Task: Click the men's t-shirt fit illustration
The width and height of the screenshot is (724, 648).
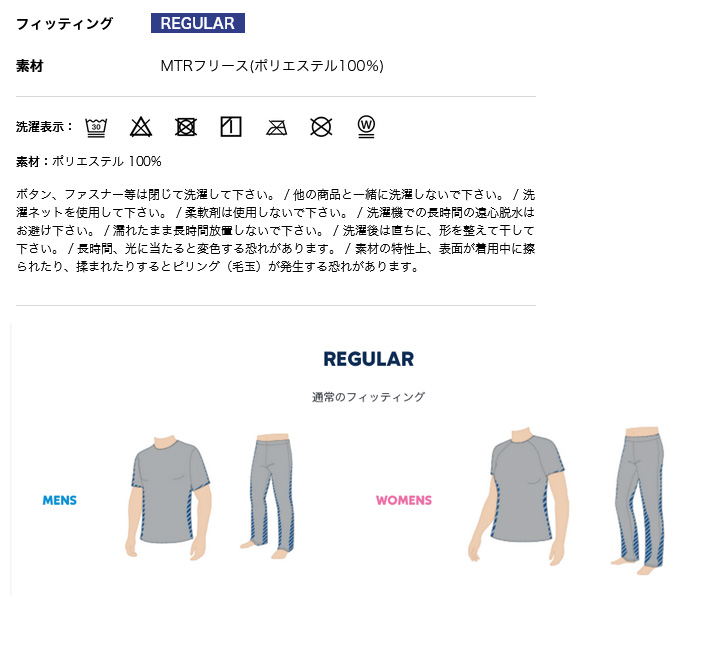Action: [x=169, y=497]
